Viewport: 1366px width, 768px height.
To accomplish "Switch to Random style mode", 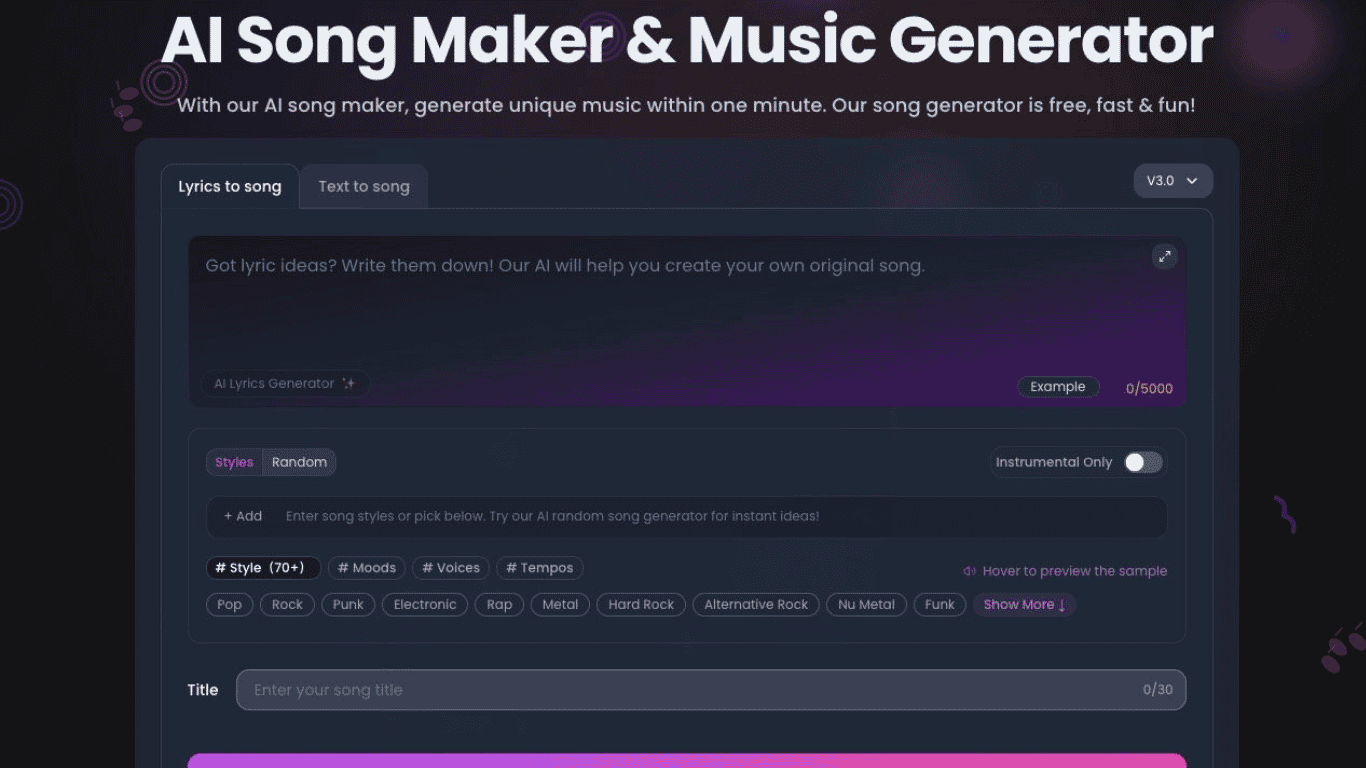I will pos(299,462).
